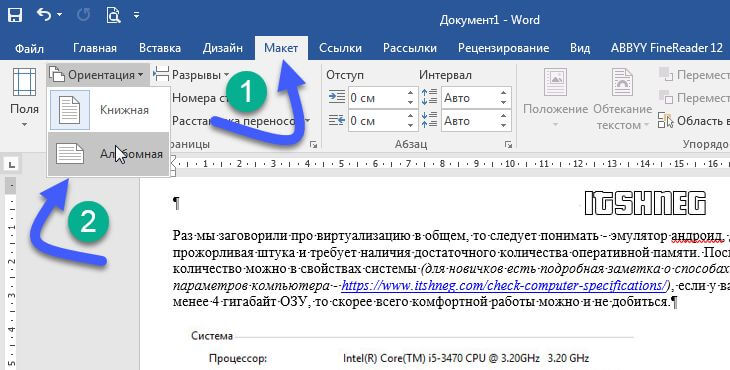Screen dimensions: 730x370
Task: Switch to the Вставка tab
Action: click(x=160, y=48)
